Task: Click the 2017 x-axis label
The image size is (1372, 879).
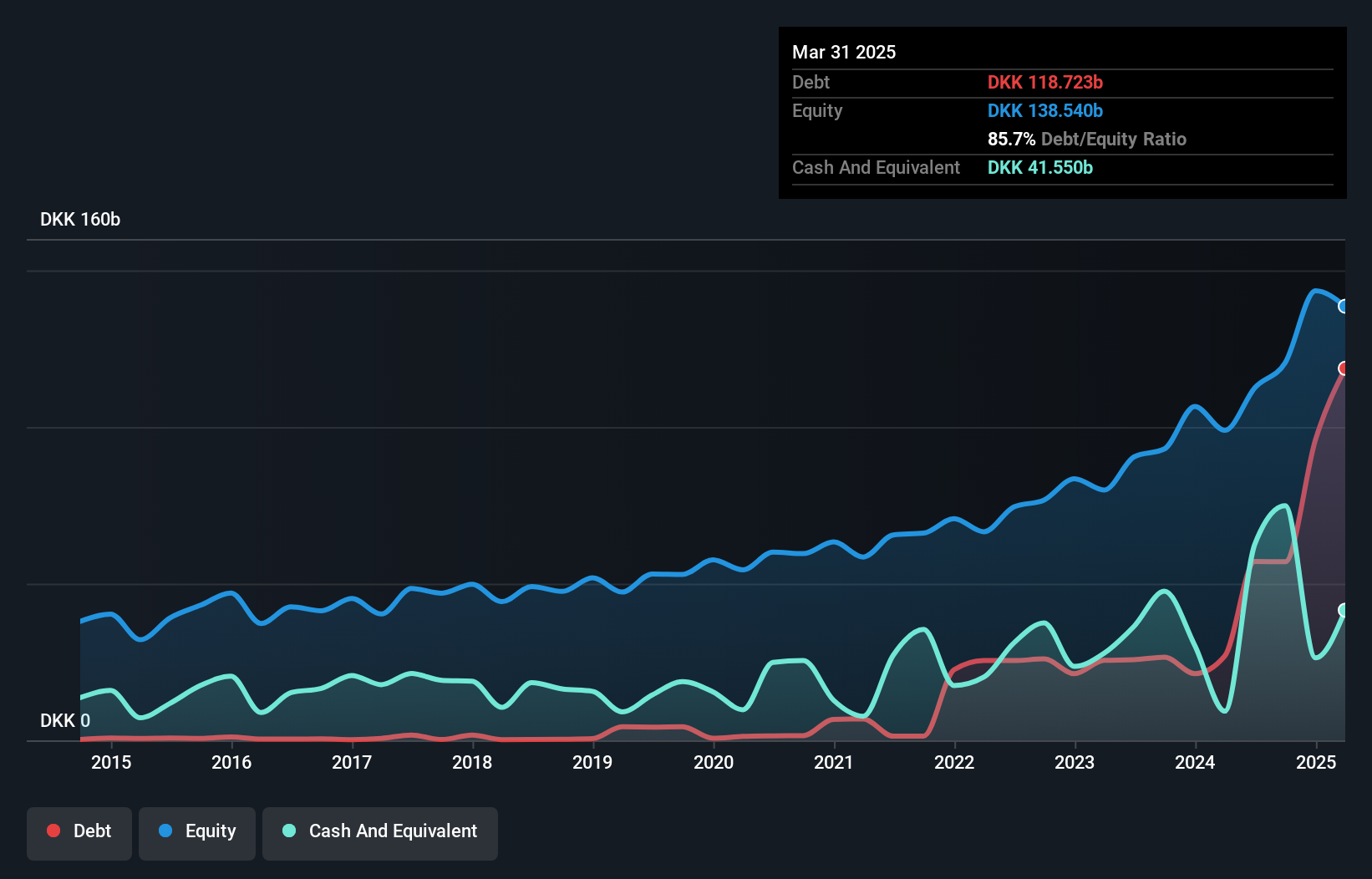Action: point(352,762)
